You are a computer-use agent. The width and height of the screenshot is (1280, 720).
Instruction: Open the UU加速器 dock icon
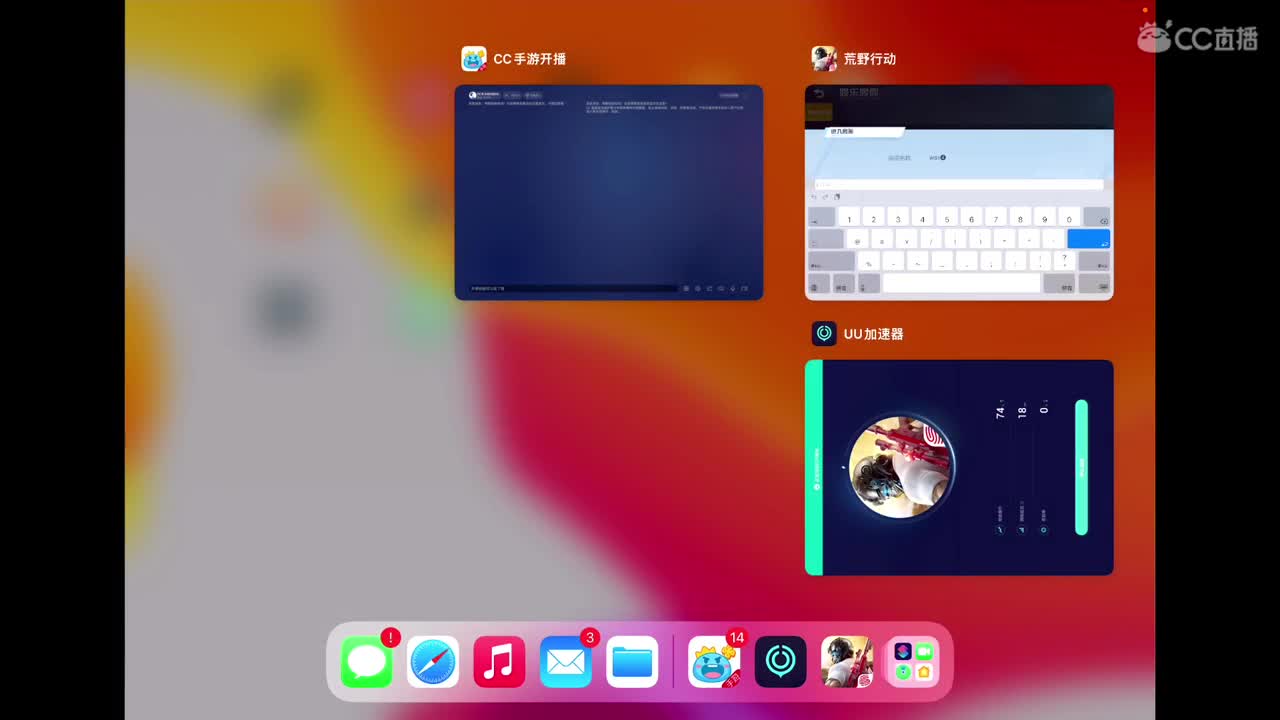point(780,661)
